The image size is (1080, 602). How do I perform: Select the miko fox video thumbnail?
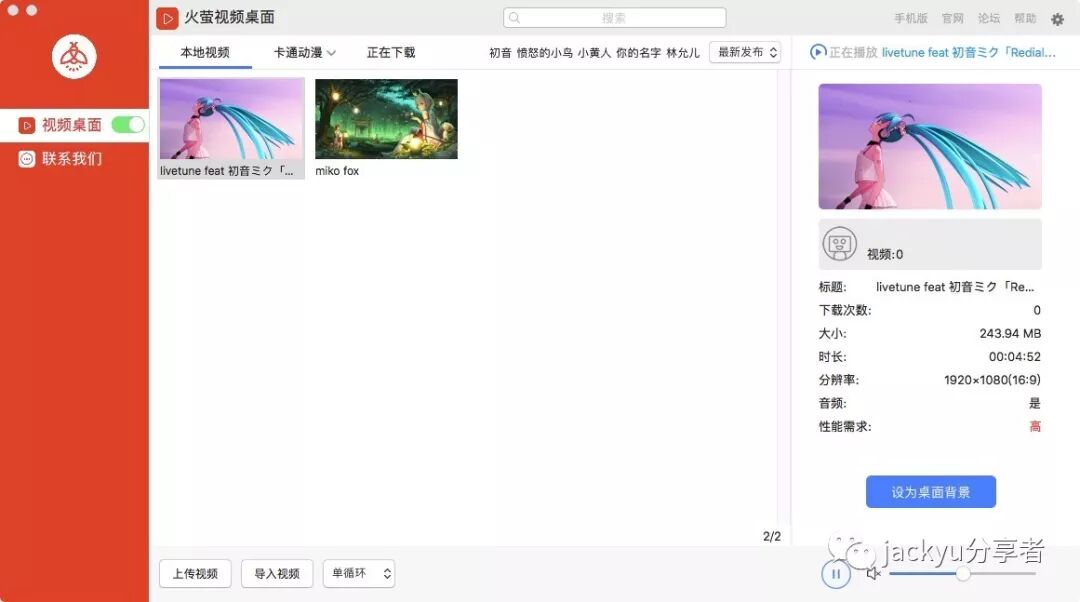pos(386,118)
